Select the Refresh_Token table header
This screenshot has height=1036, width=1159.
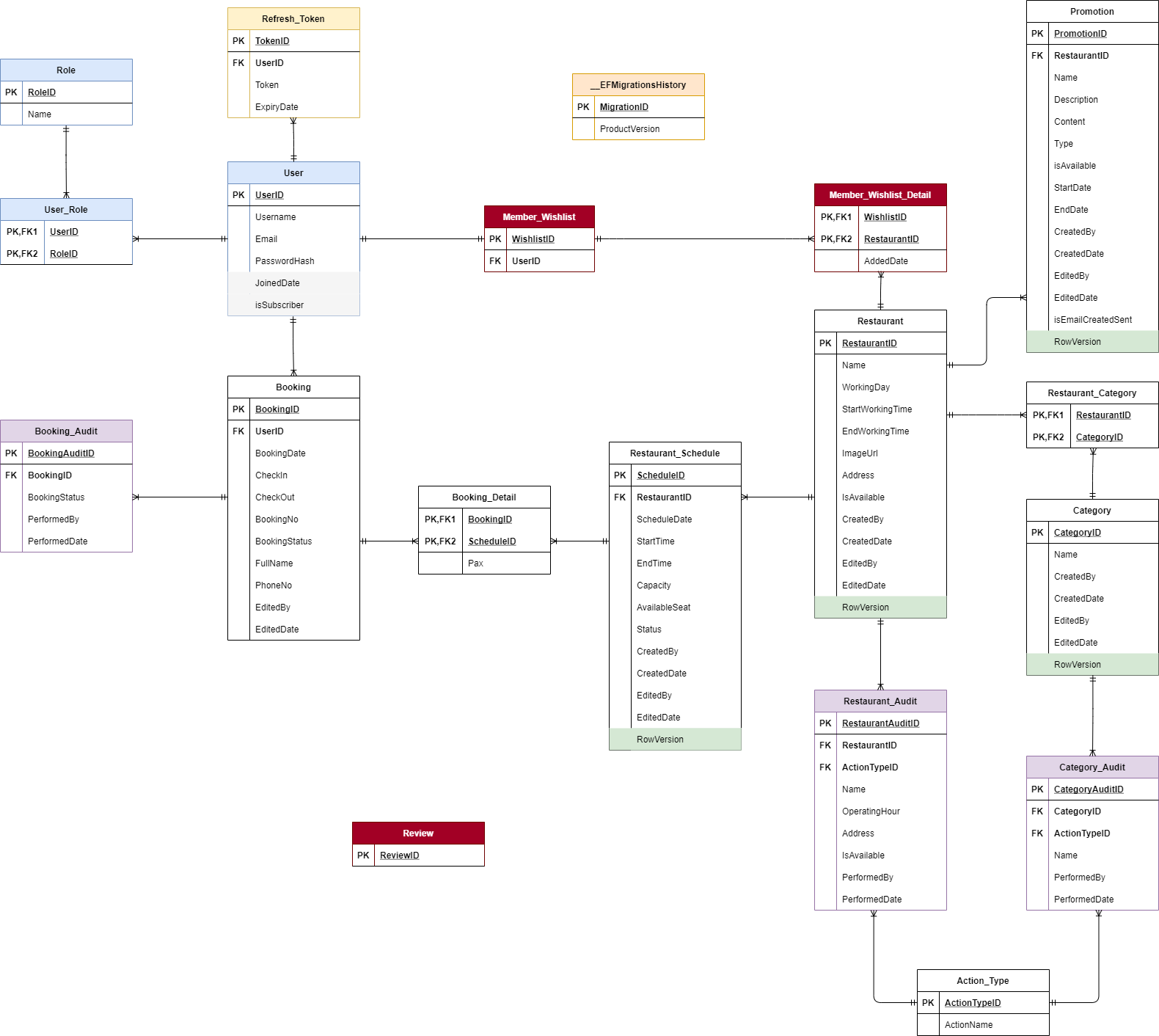pos(293,19)
